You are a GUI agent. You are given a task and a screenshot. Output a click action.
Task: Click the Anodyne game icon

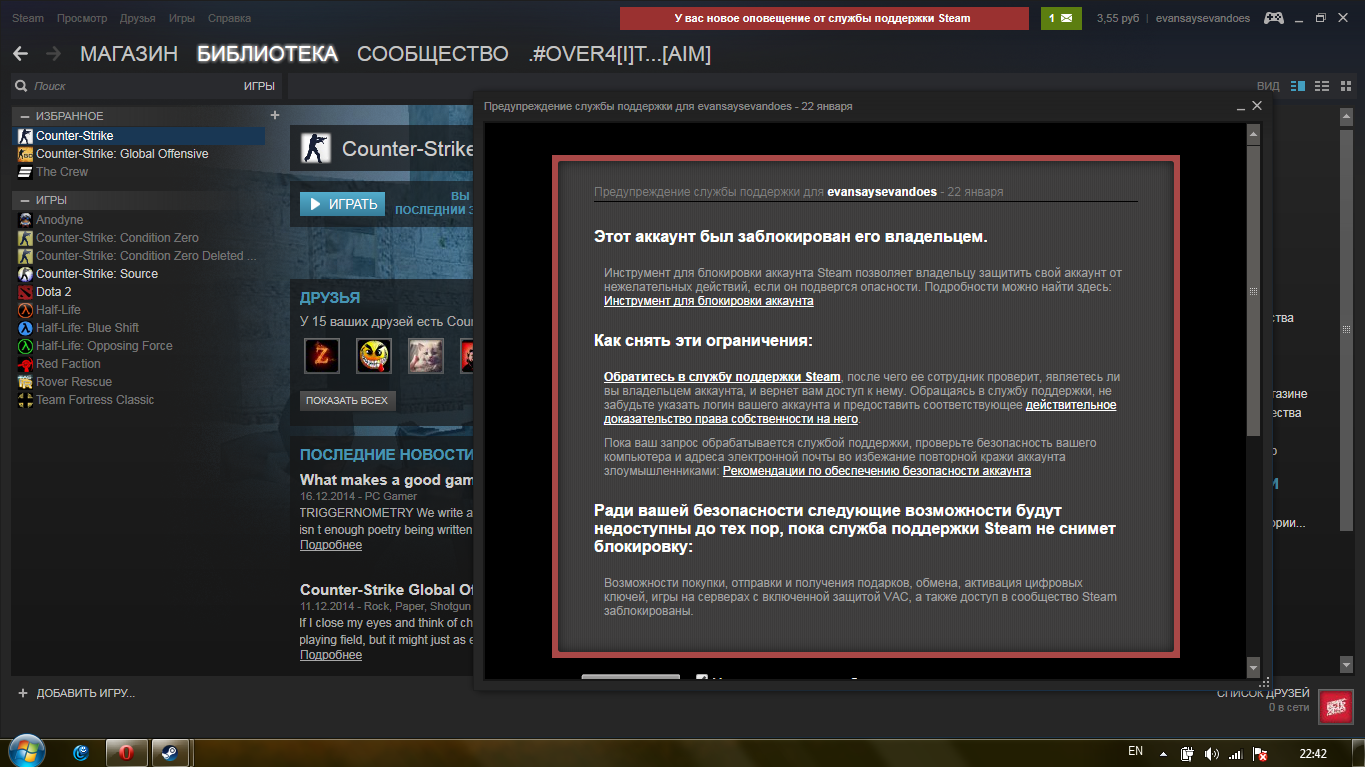[x=26, y=220]
